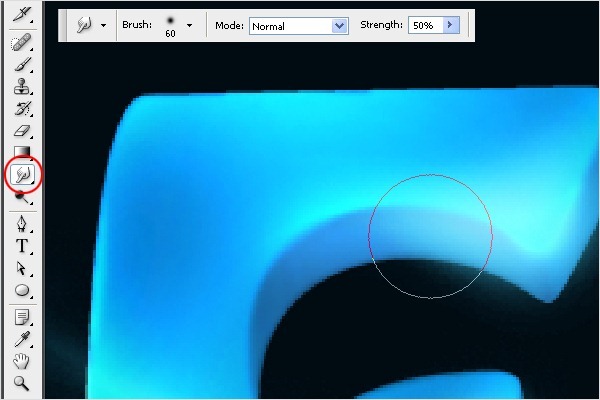The height and width of the screenshot is (400, 600).
Task: Select the Pen tool
Action: click(22, 224)
